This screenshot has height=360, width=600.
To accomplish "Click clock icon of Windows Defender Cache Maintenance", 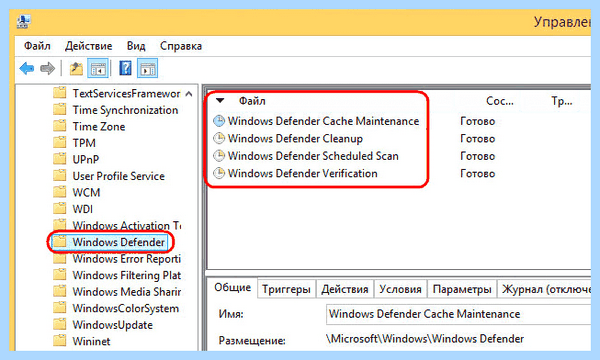I will [x=219, y=121].
